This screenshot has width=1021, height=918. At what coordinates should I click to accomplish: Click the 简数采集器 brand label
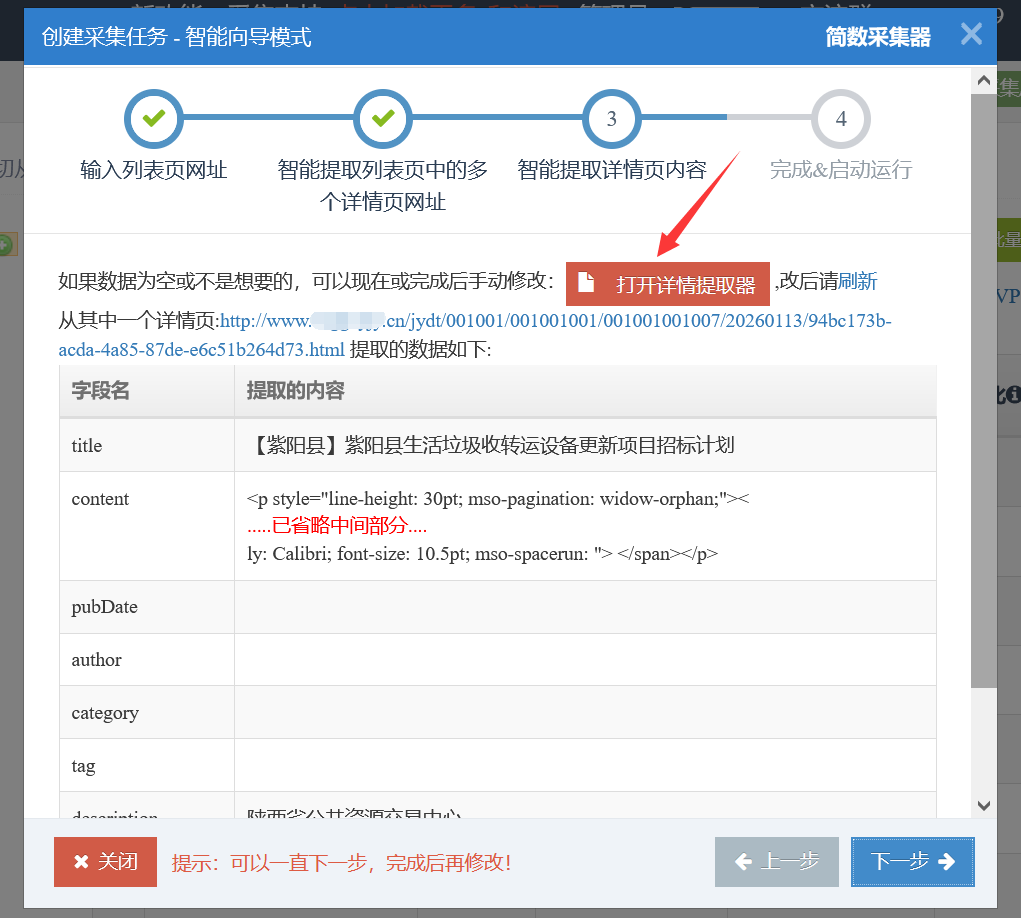[877, 37]
